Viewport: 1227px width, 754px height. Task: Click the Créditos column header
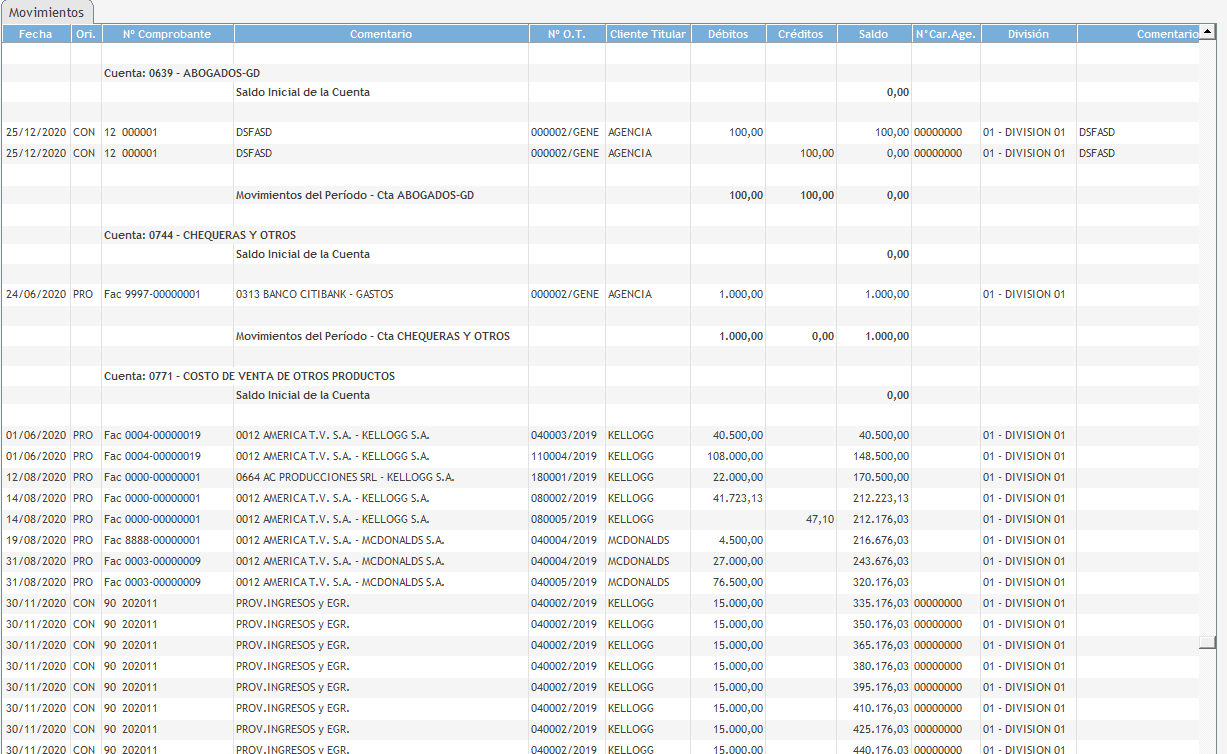800,34
